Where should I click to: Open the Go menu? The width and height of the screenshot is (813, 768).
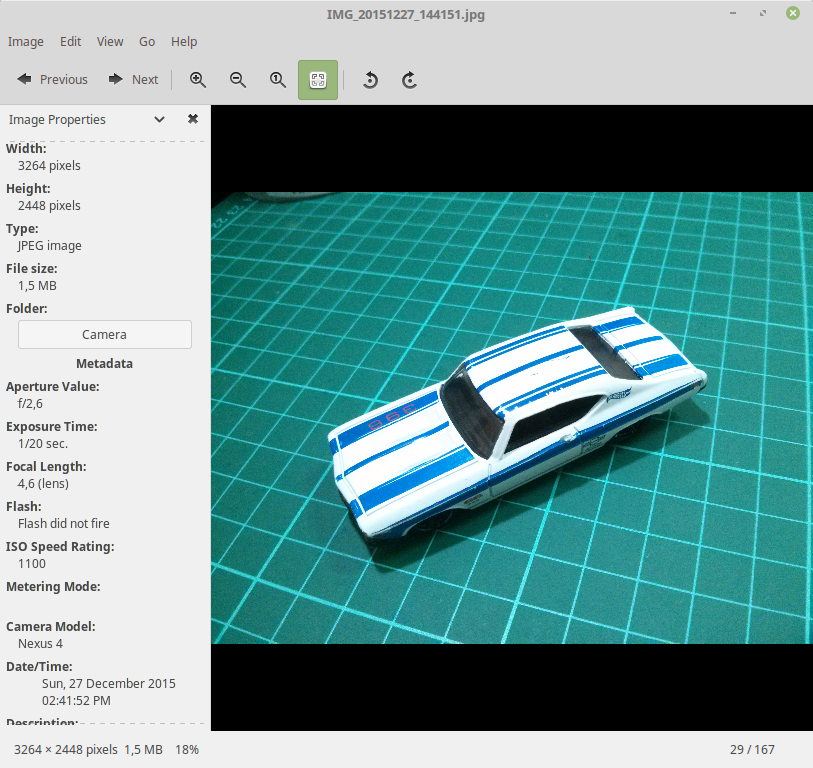click(147, 42)
